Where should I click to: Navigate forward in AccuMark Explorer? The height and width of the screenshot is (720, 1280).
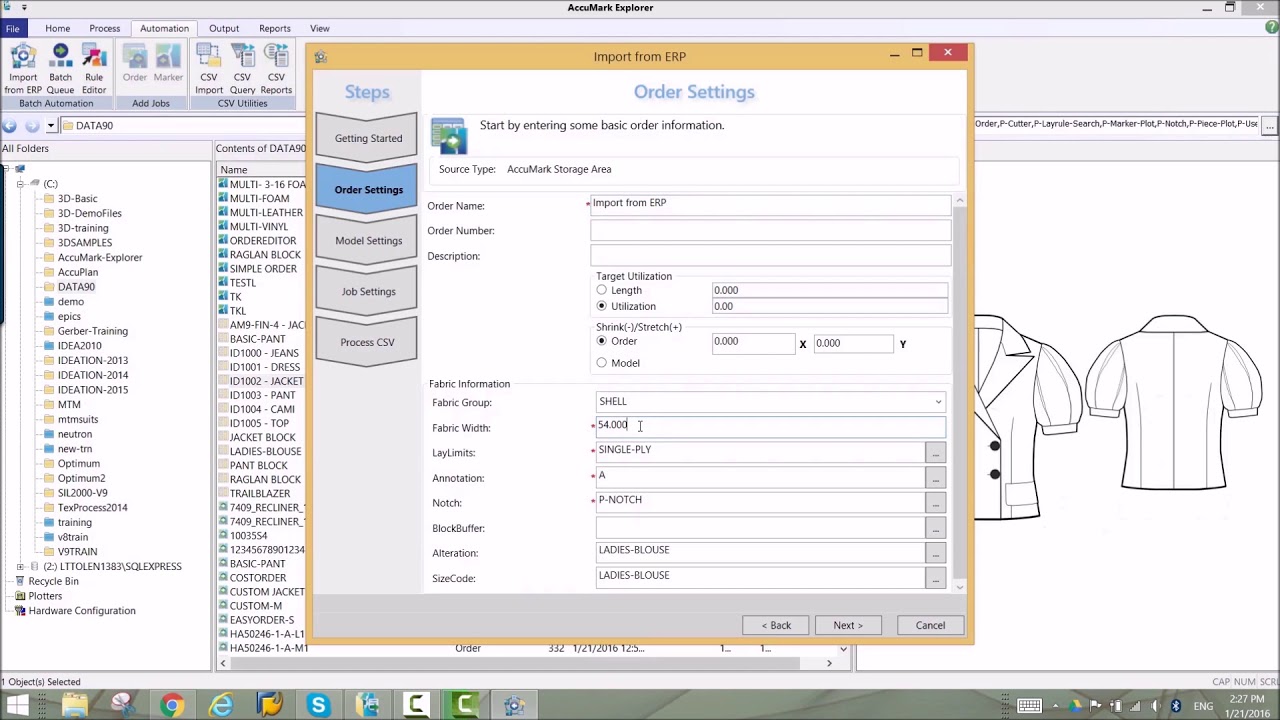click(x=32, y=125)
